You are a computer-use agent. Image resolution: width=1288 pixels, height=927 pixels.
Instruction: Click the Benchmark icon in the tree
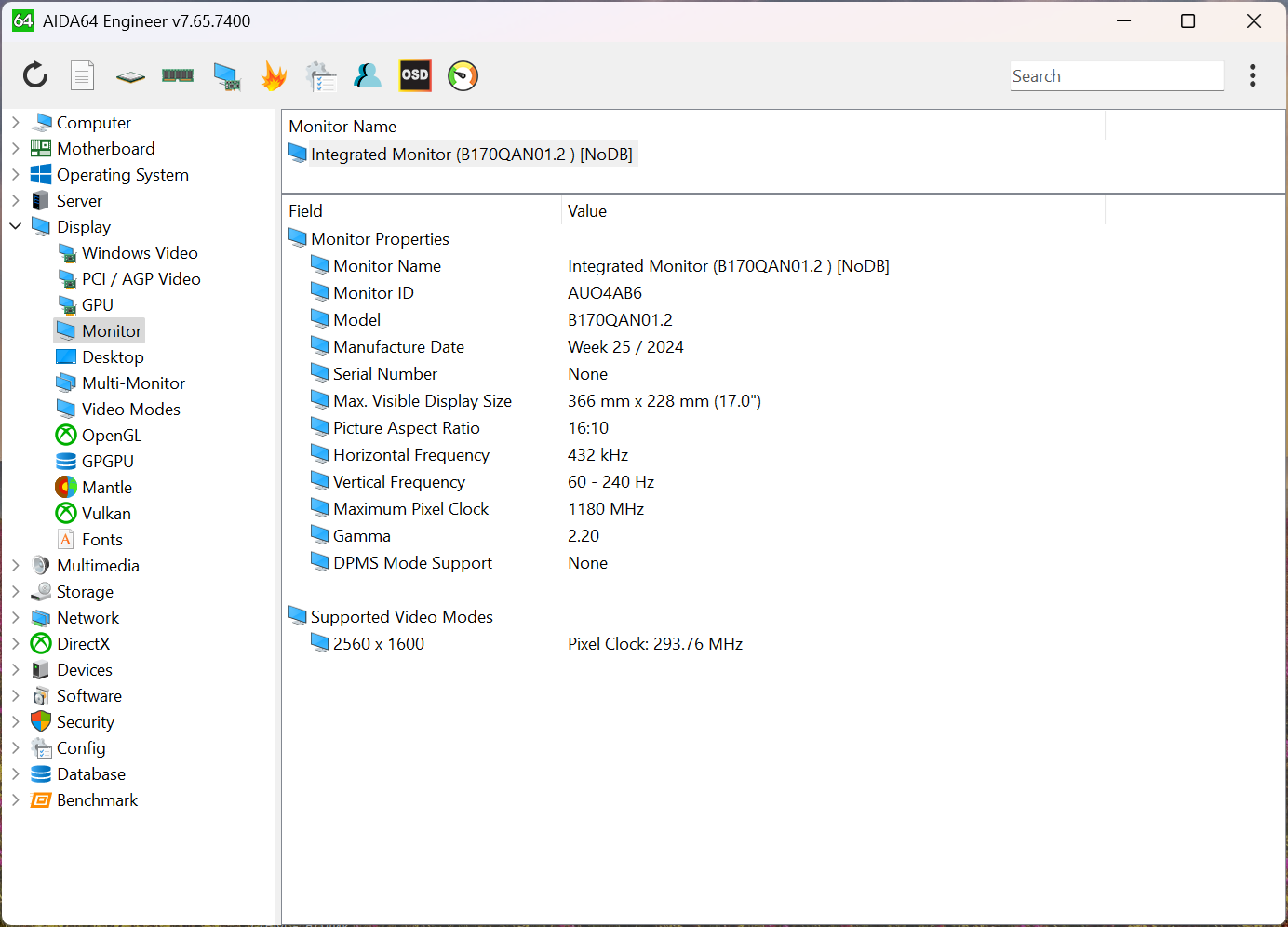pos(41,799)
